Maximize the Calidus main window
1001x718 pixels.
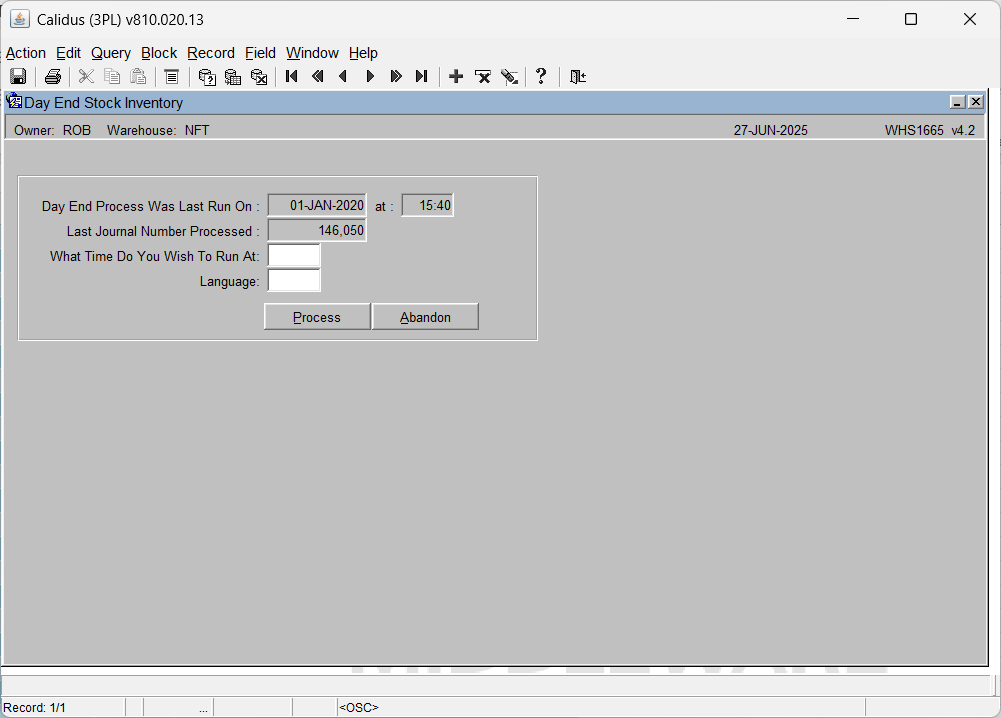pyautogui.click(x=911, y=19)
